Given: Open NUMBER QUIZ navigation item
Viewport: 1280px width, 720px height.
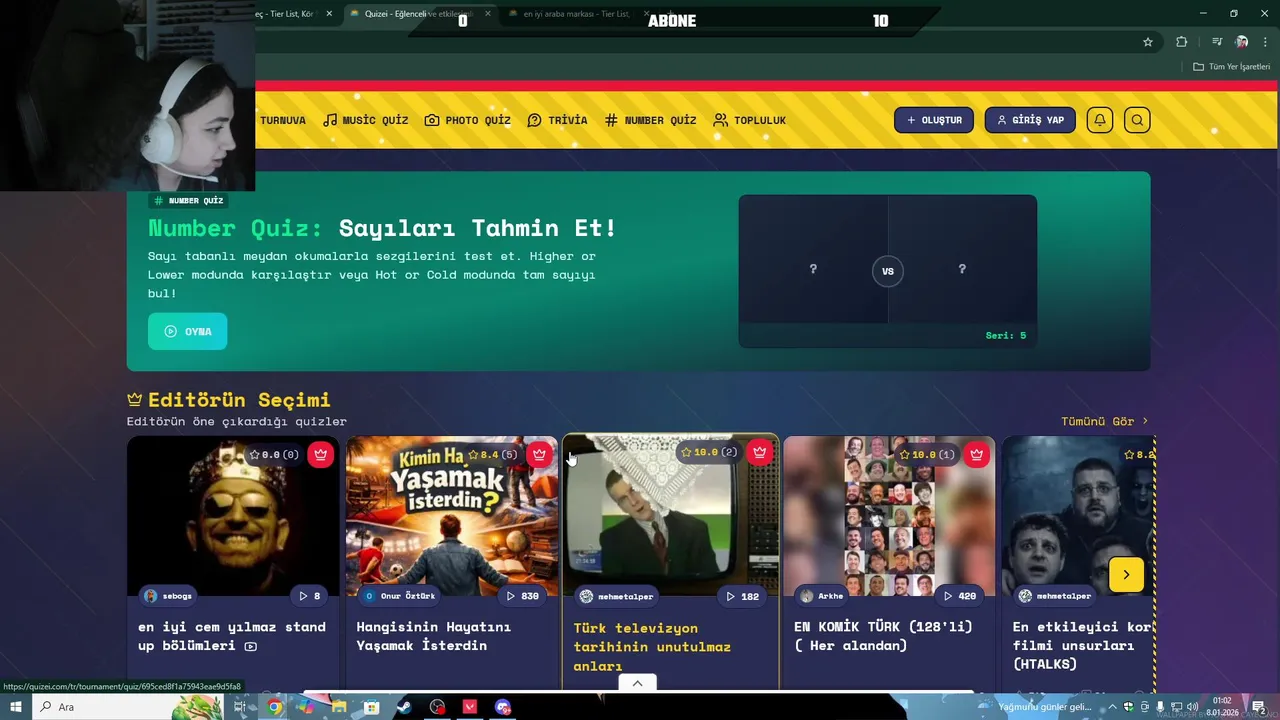Looking at the screenshot, I should click(x=650, y=120).
